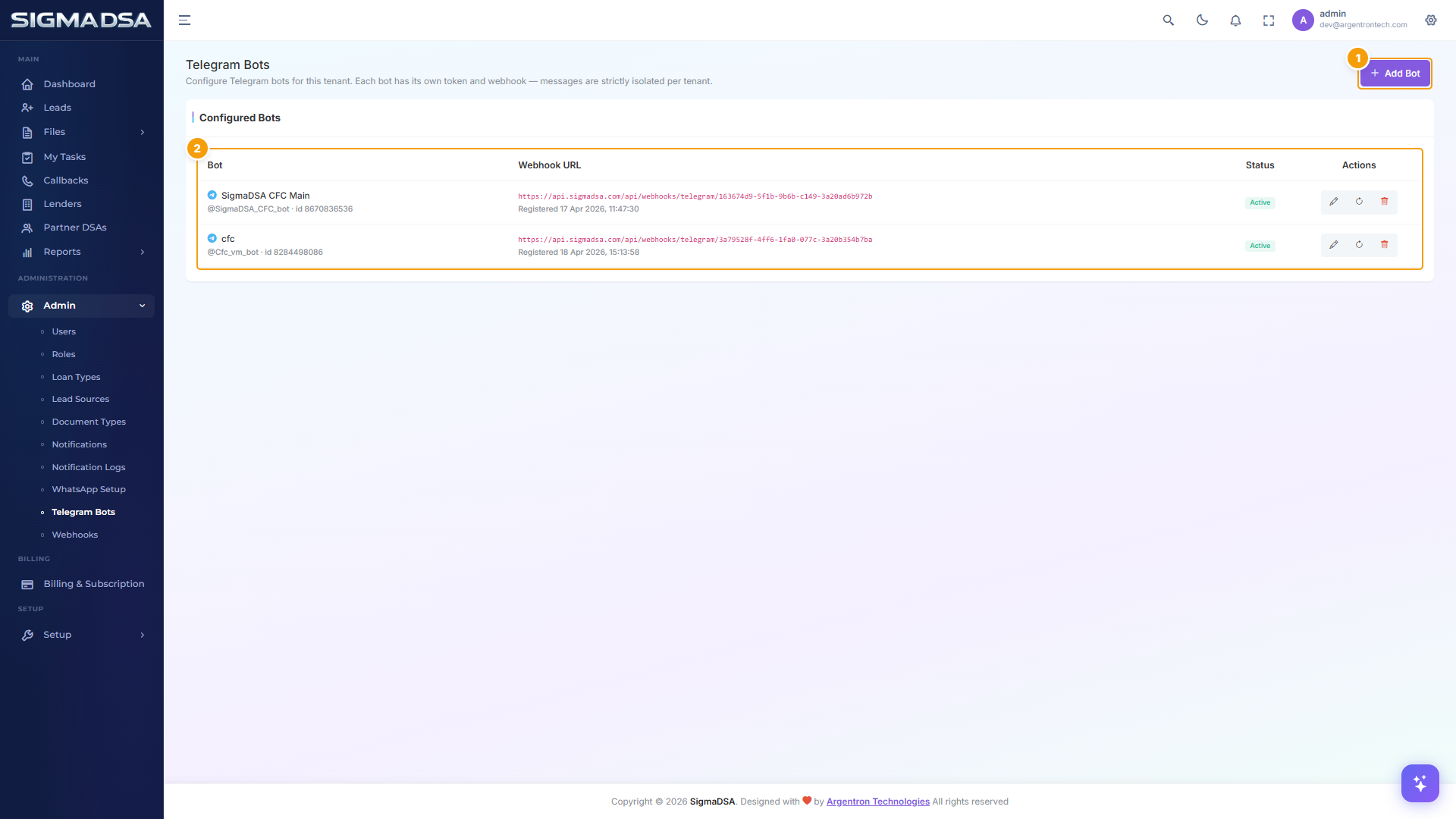Delete the cfc bot
Screen dimensions: 1456x819
tap(1385, 245)
